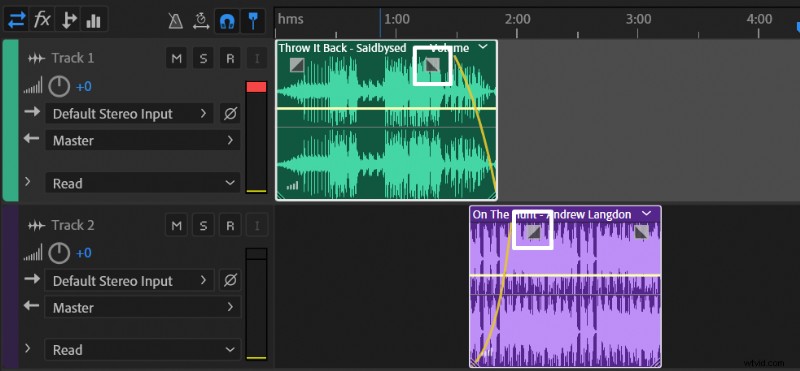This screenshot has width=800, height=371.
Task: Show the EQ view bars icon
Action: point(94,20)
